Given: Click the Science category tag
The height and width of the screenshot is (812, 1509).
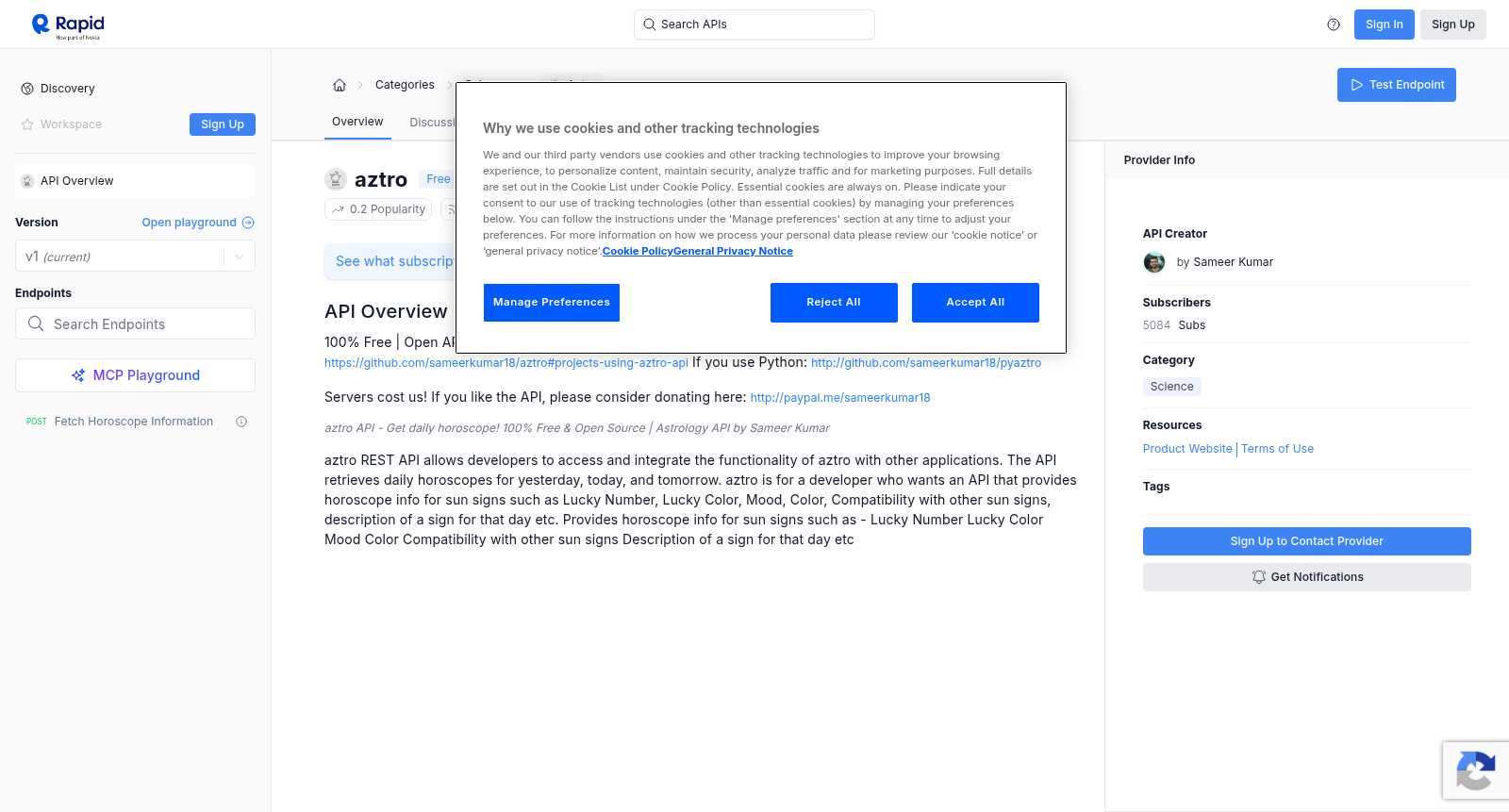Looking at the screenshot, I should tap(1171, 387).
